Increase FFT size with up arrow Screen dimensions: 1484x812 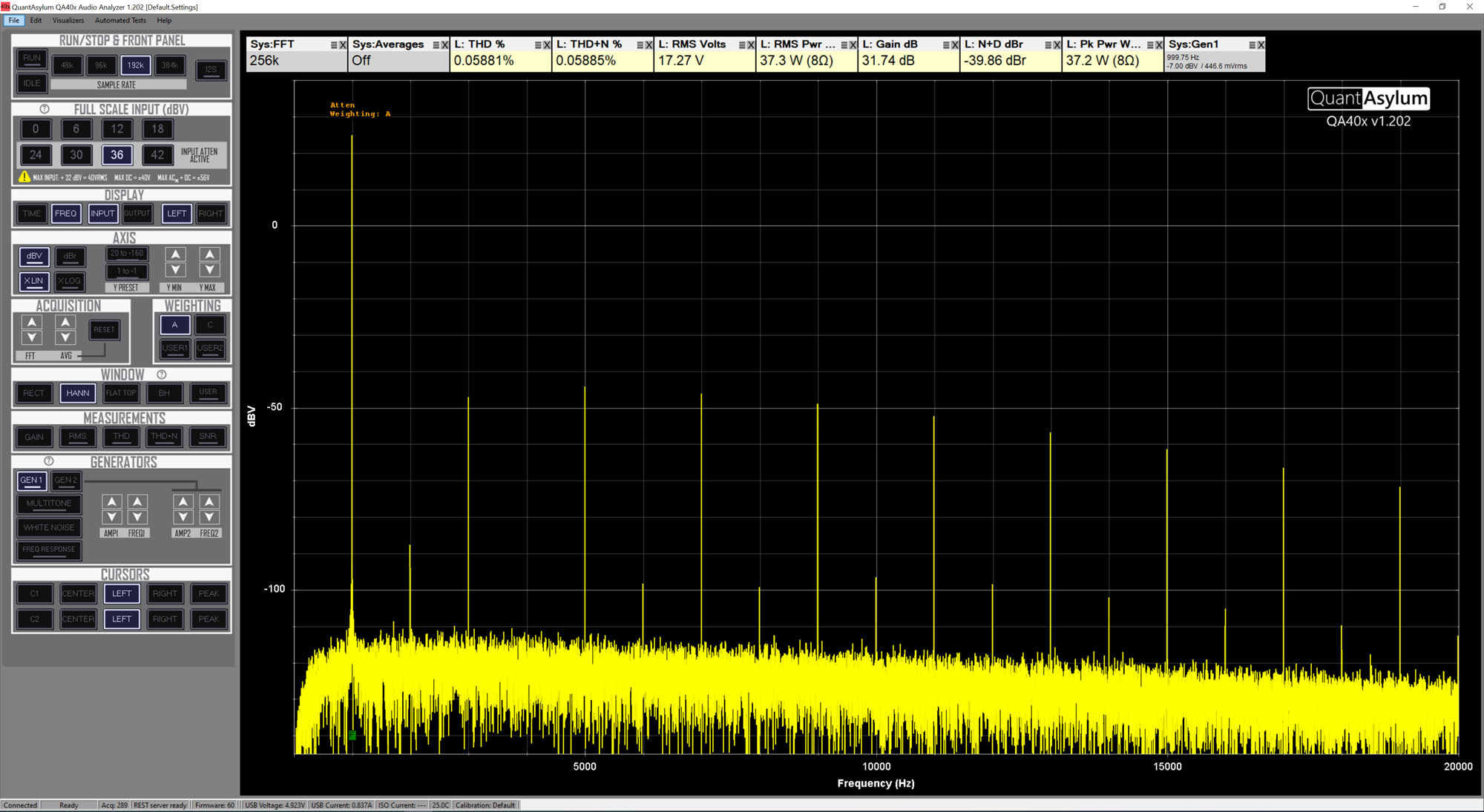(32, 322)
